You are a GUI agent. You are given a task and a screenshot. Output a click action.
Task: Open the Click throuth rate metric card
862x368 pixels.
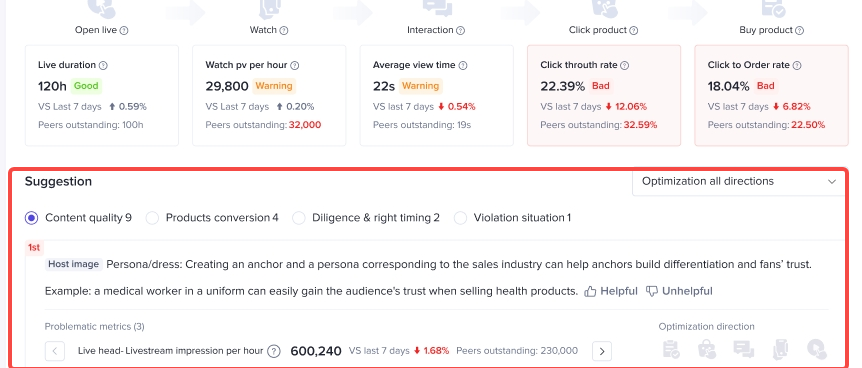click(x=604, y=95)
